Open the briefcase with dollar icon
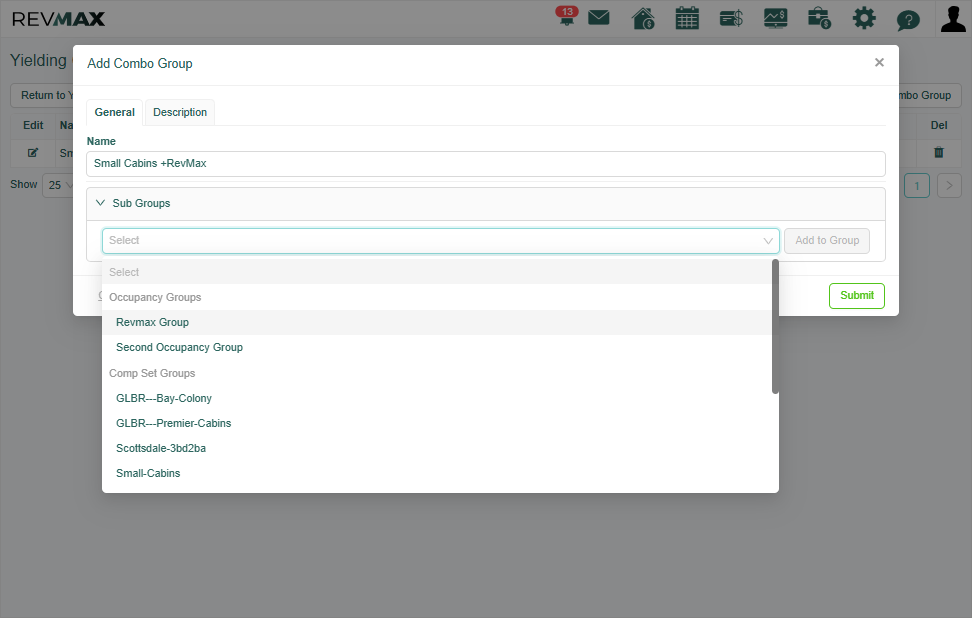Screen dimensions: 972x618 coord(820,18)
